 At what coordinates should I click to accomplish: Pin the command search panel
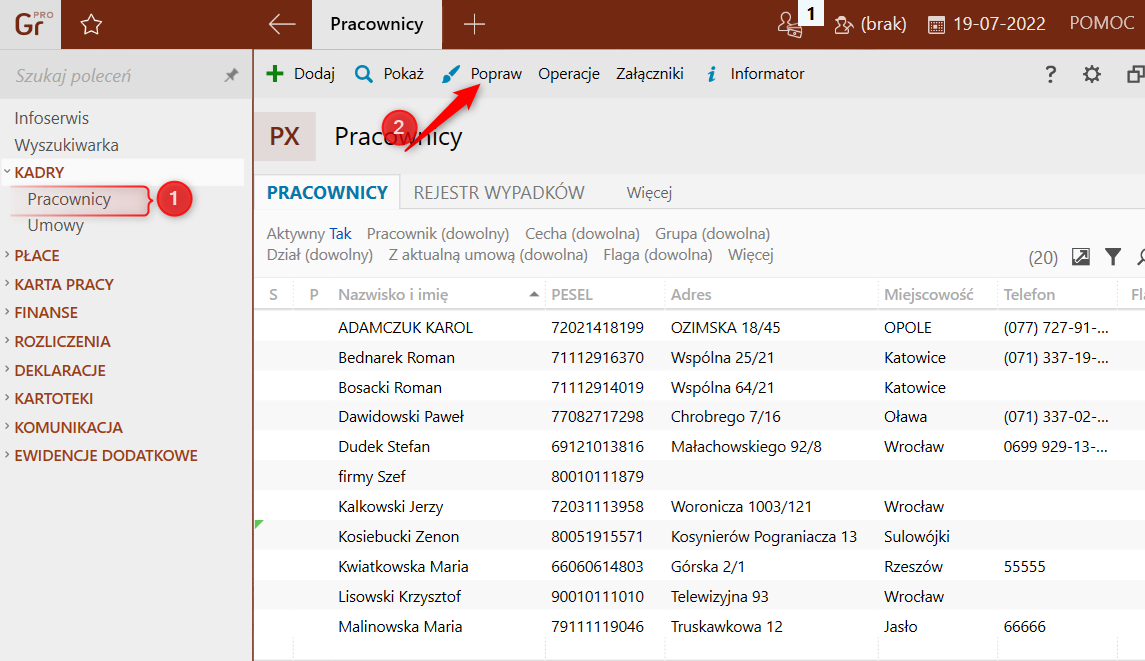pyautogui.click(x=231, y=74)
